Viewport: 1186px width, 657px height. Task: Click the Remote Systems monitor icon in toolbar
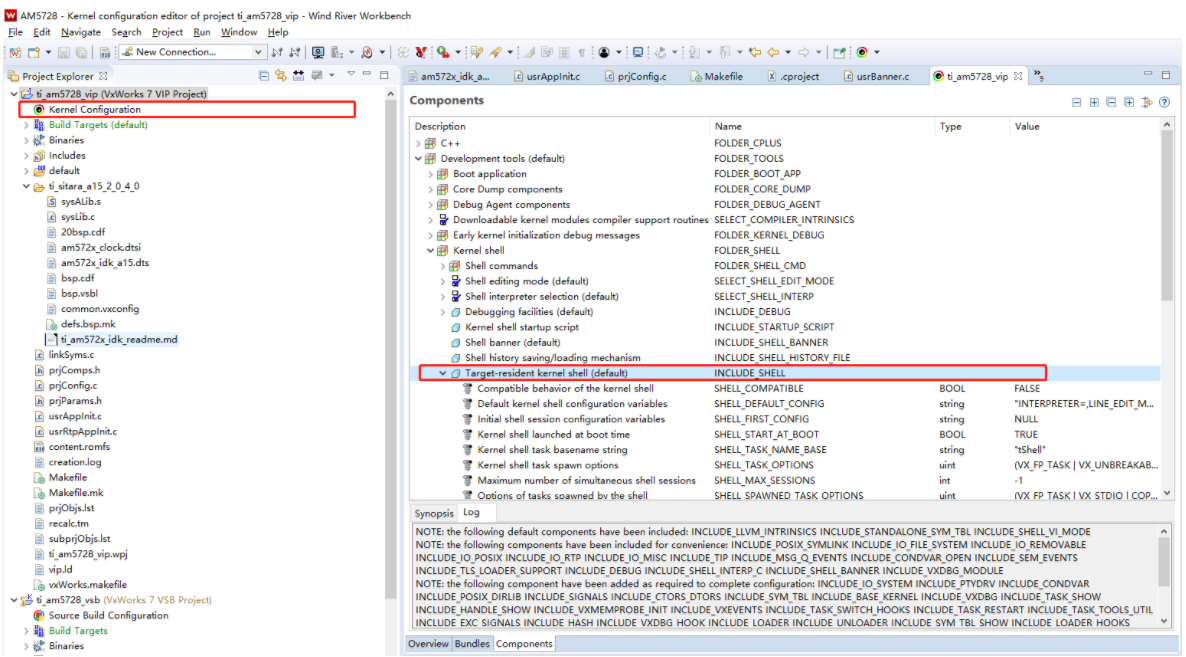[x=316, y=51]
